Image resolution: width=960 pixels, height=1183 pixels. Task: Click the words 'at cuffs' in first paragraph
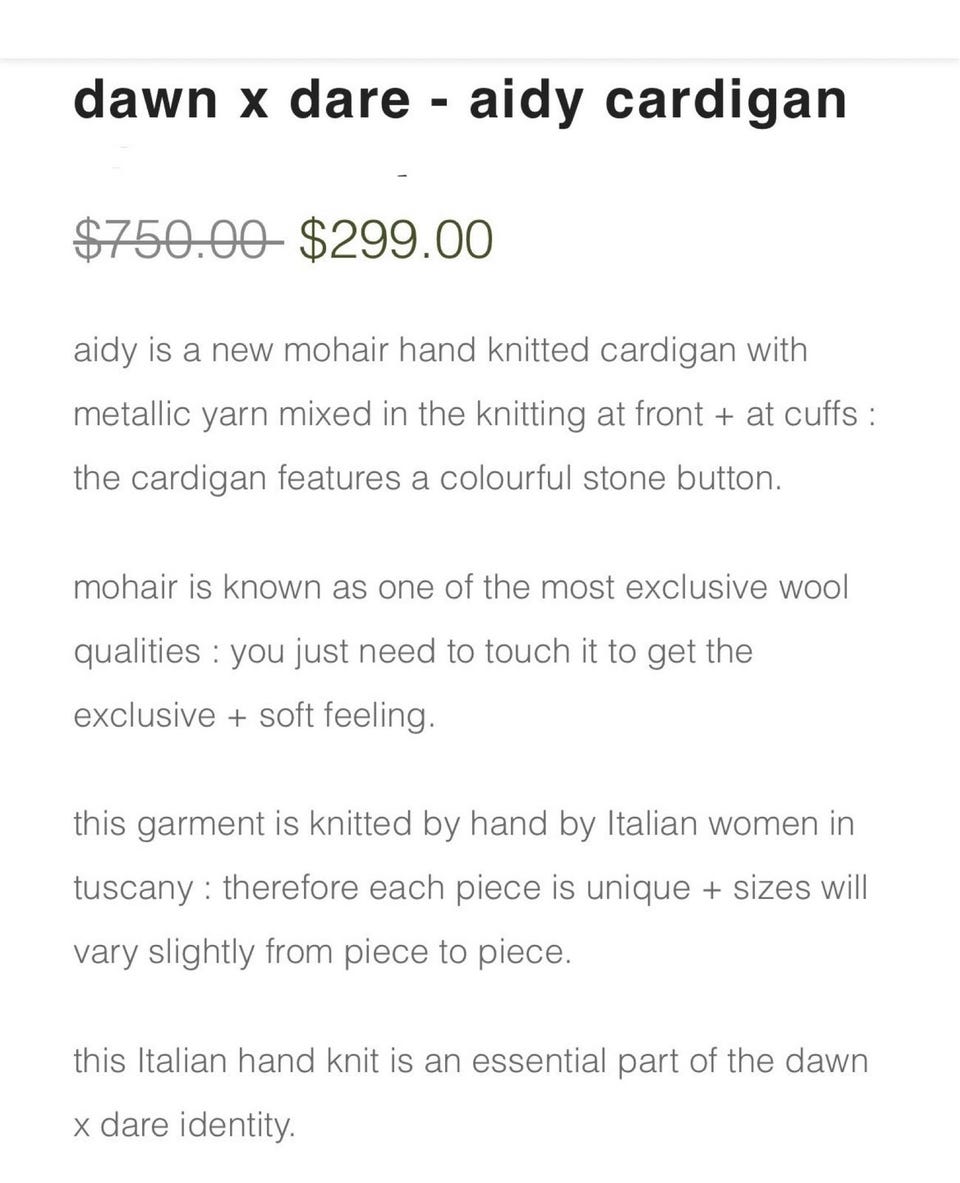point(800,414)
